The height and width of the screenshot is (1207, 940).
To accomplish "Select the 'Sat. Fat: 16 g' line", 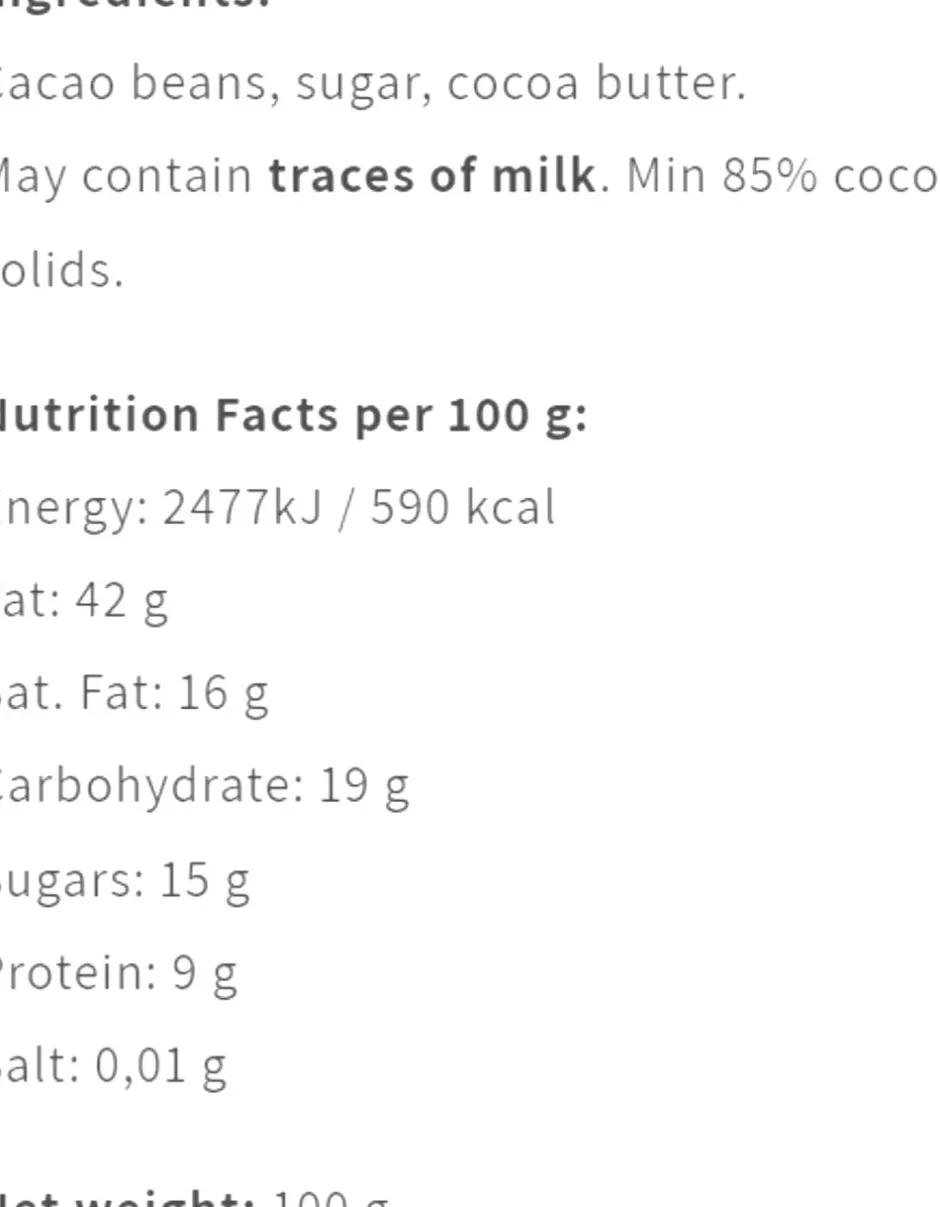I will tap(134, 693).
